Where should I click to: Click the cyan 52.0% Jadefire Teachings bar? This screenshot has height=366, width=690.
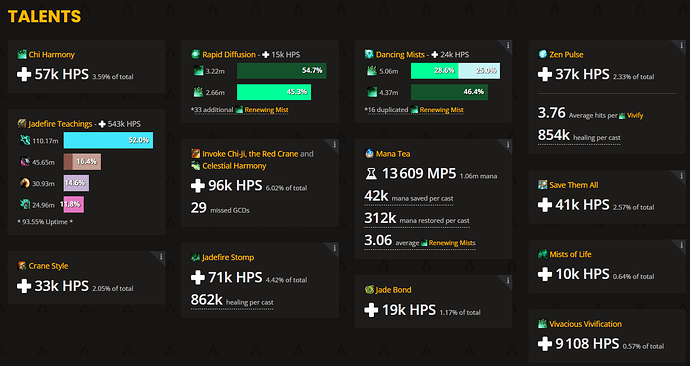click(108, 140)
